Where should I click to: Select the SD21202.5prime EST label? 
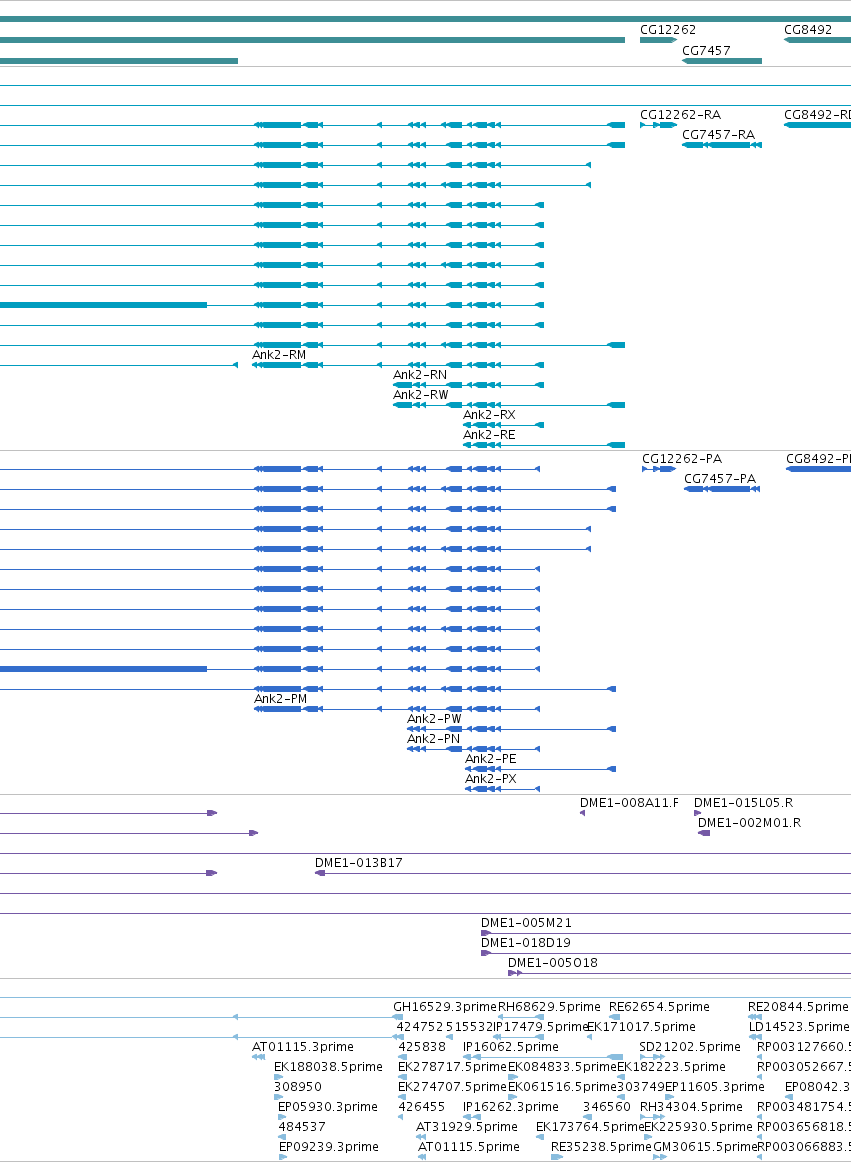click(689, 1047)
